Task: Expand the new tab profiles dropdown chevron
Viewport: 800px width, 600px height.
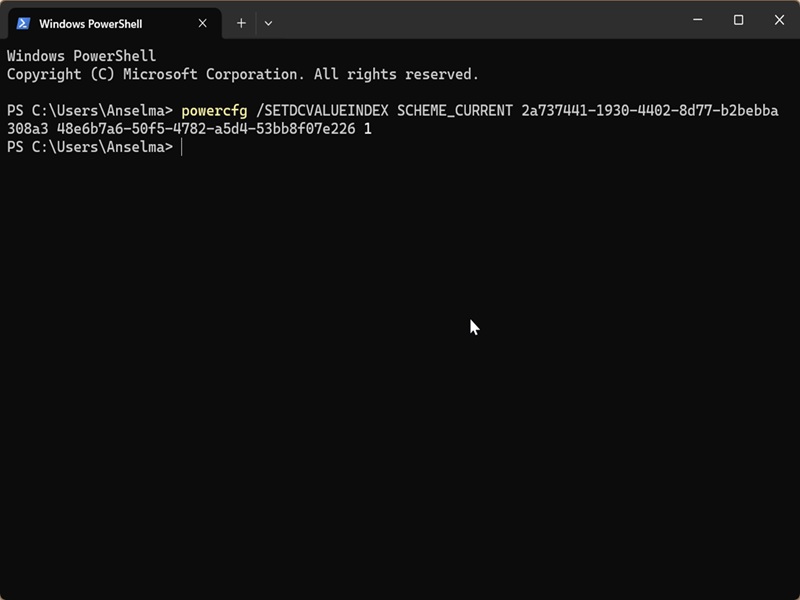Action: [268, 23]
